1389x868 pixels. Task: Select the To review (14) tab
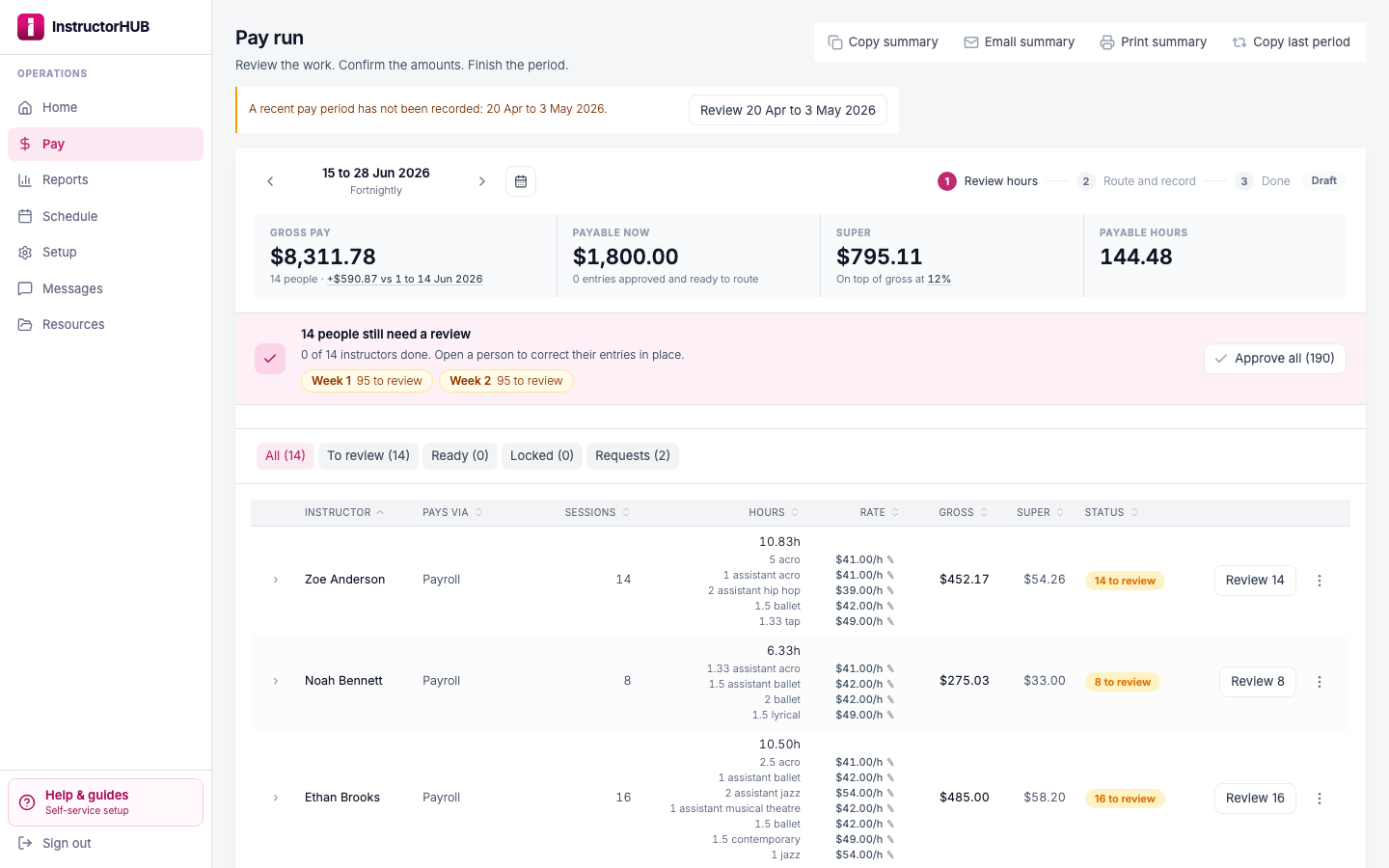(368, 456)
